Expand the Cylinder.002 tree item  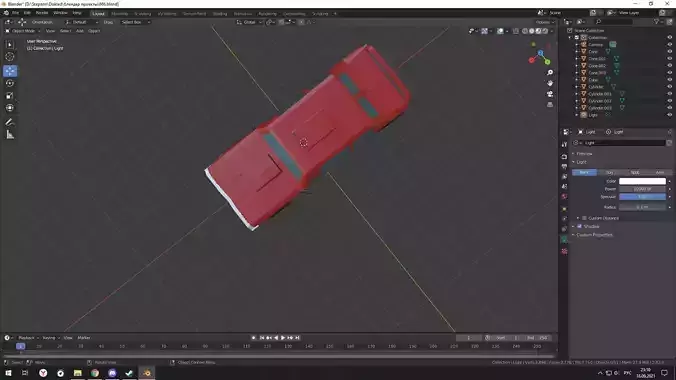[577, 101]
